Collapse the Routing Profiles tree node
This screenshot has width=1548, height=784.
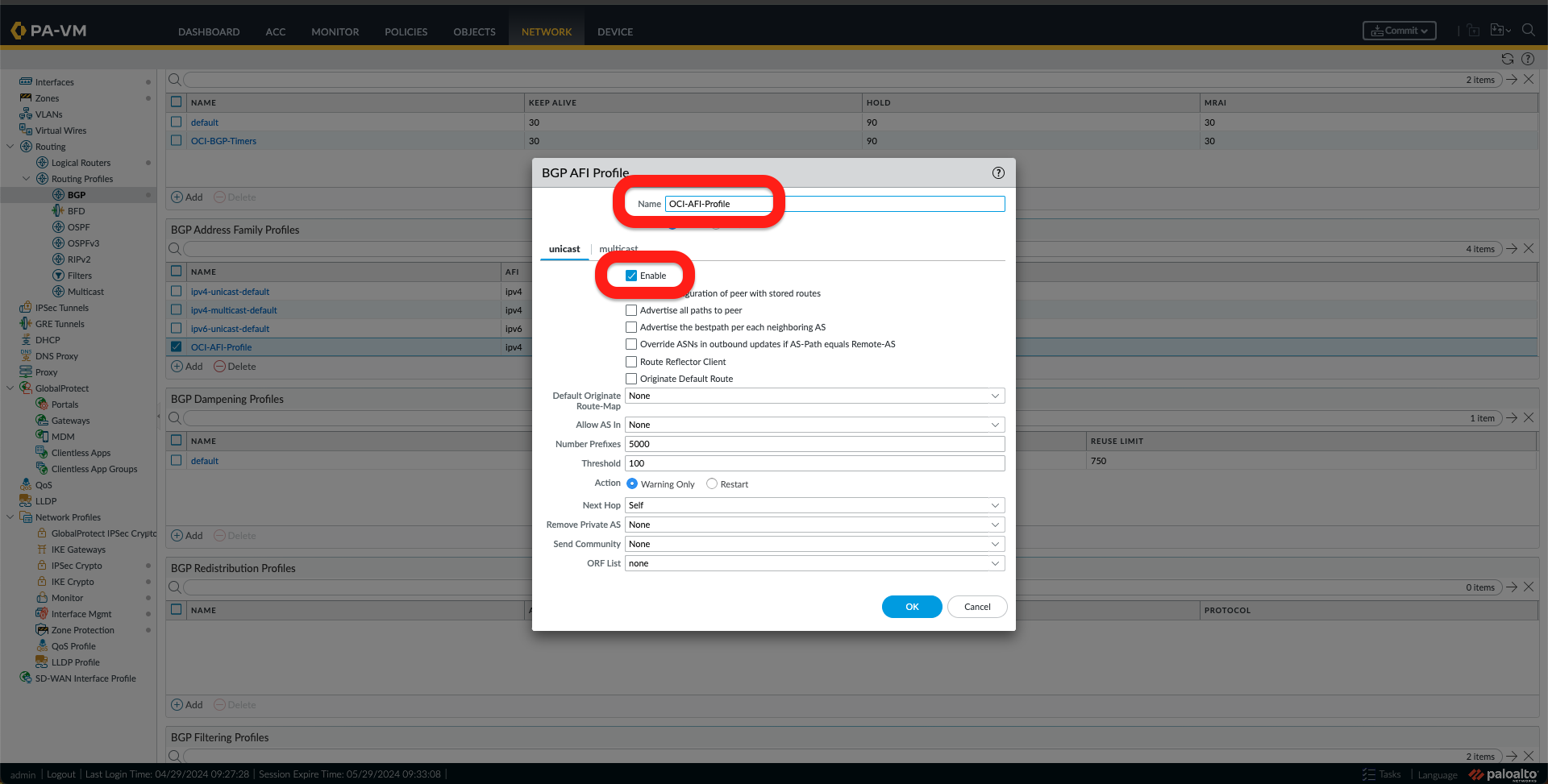pos(27,179)
